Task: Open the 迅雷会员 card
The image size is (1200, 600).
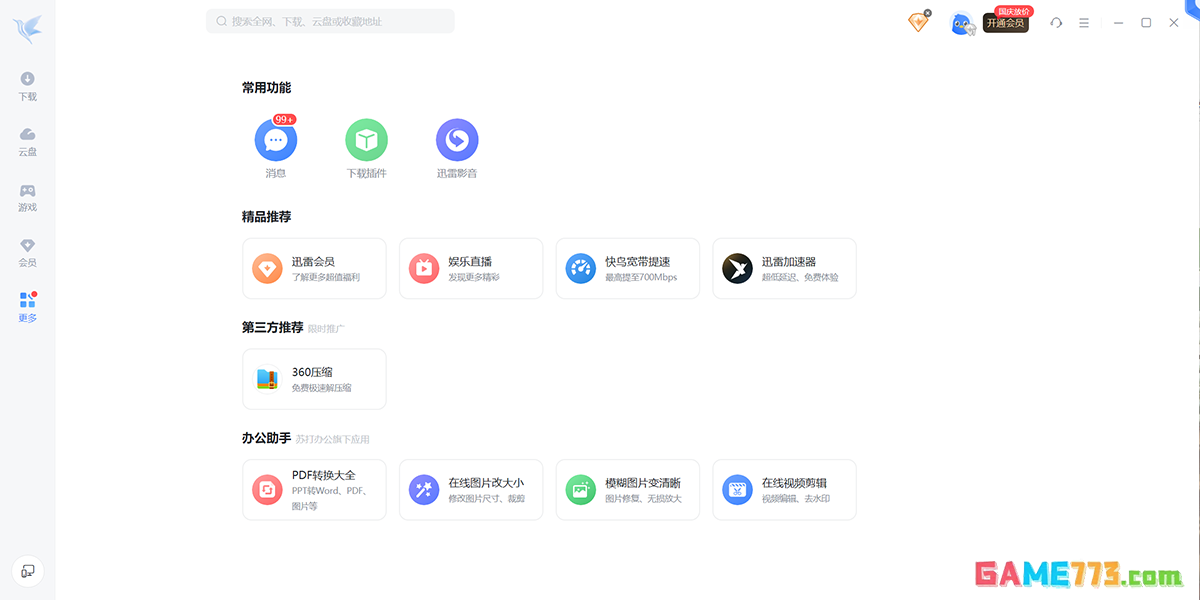Action: tap(314, 268)
